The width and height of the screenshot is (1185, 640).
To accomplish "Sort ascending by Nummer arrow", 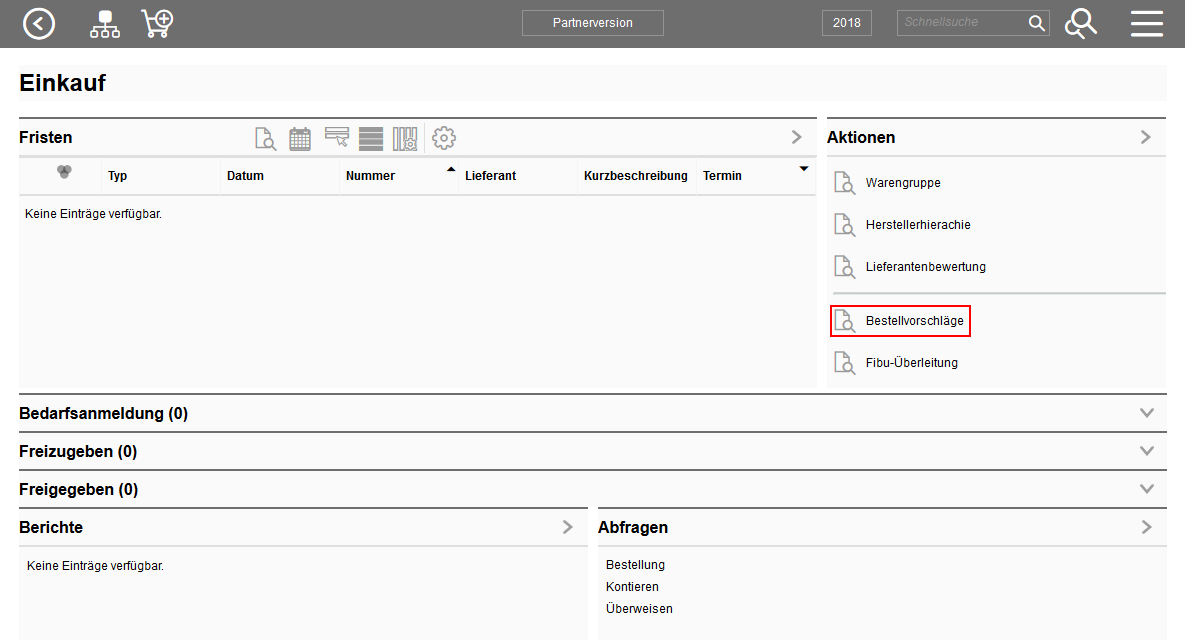I will coord(451,169).
